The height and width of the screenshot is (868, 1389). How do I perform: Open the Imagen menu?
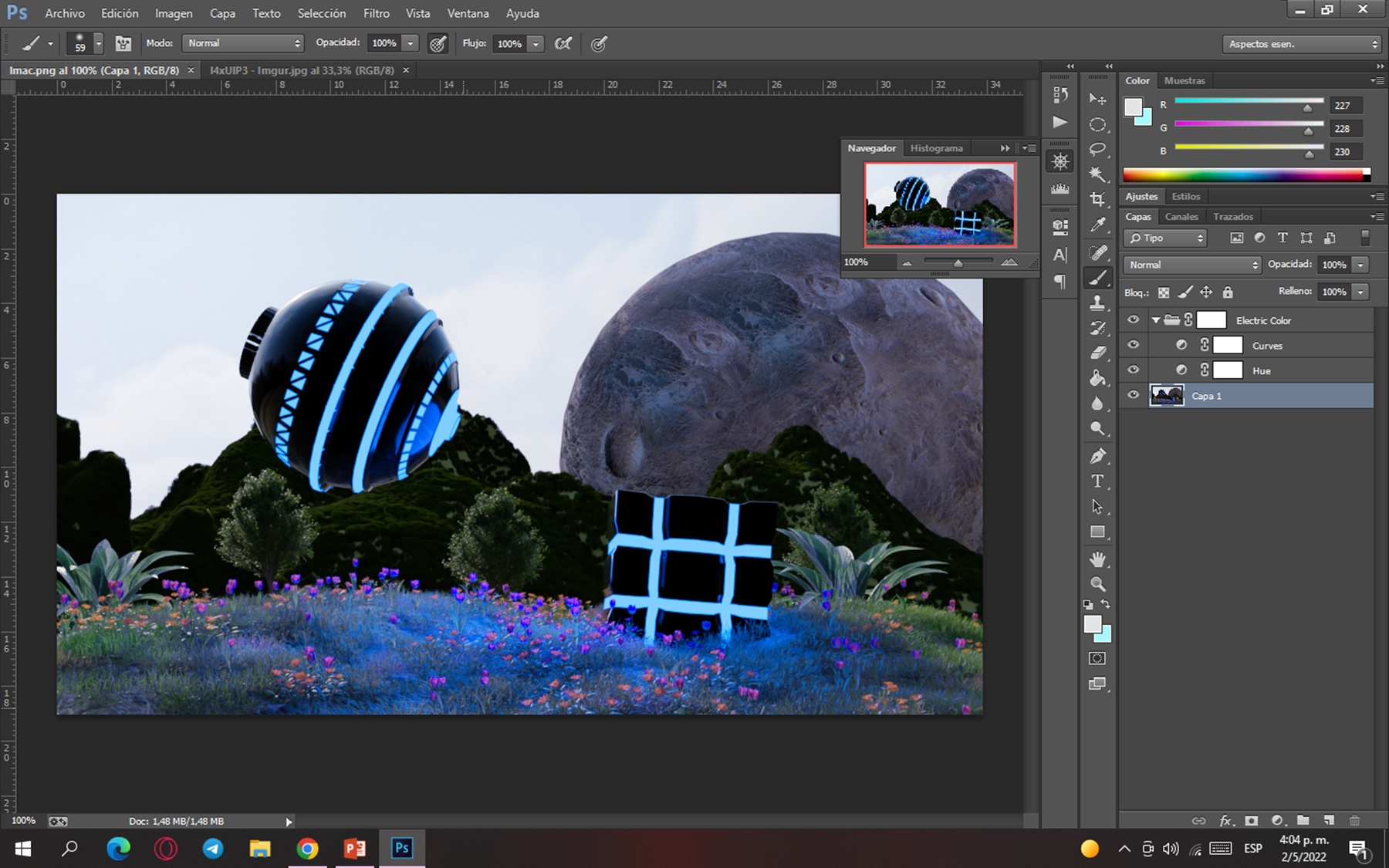[x=174, y=13]
